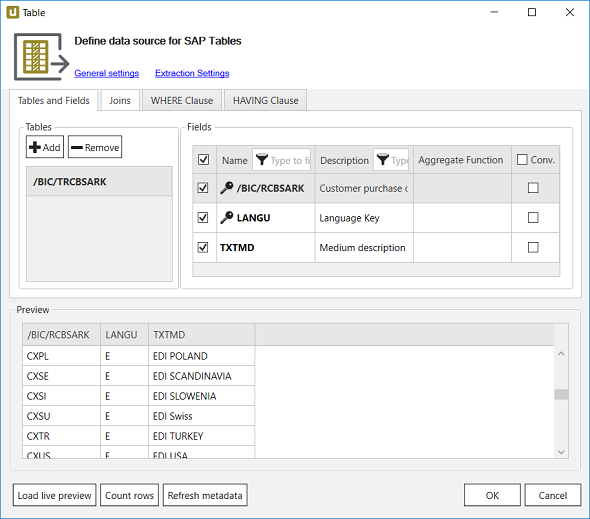590x519 pixels.
Task: Click the SAP Table data source icon
Action: click(41, 56)
